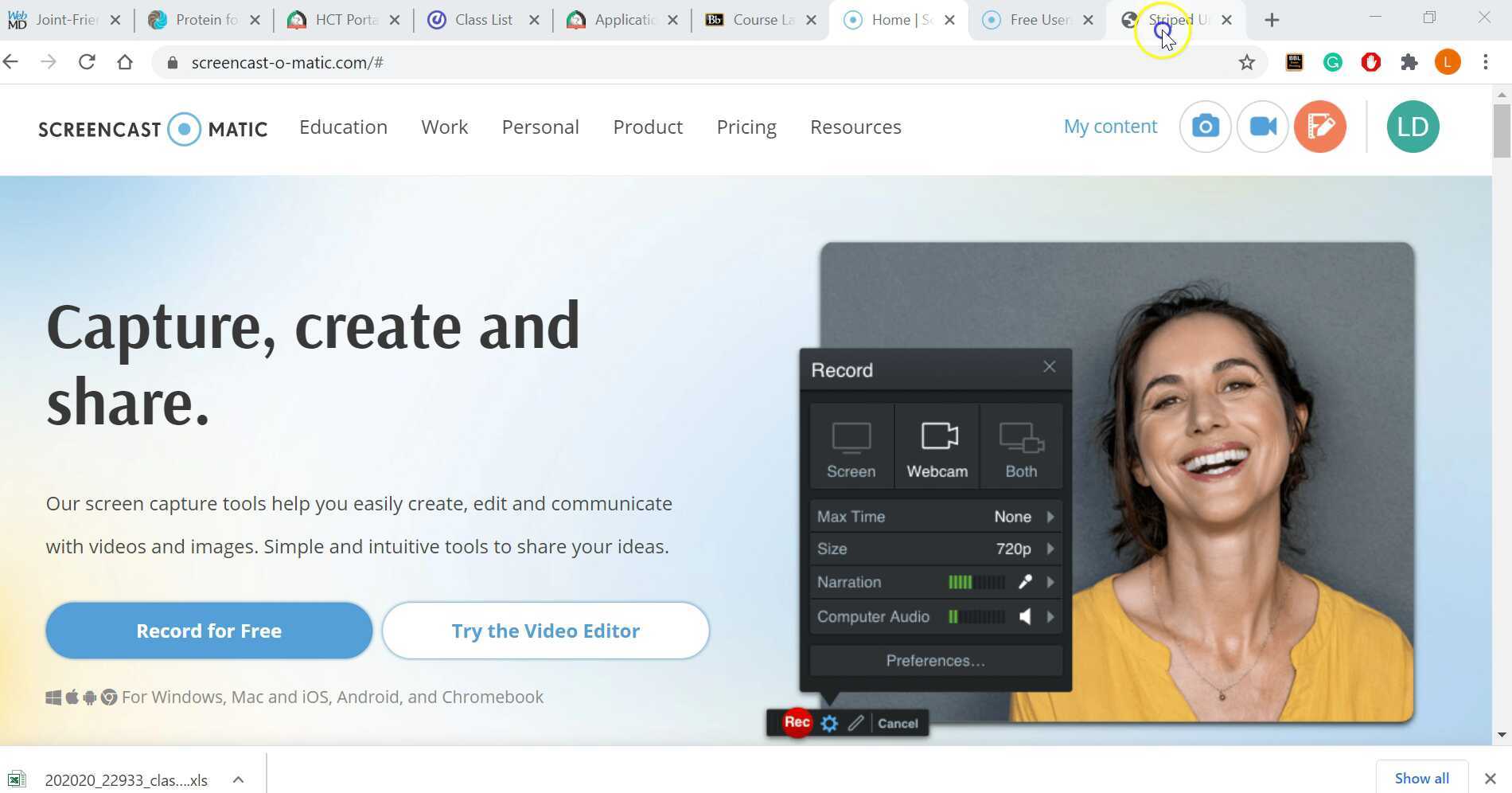Select Both recording mode
The width and height of the screenshot is (1512, 793).
click(x=1021, y=447)
